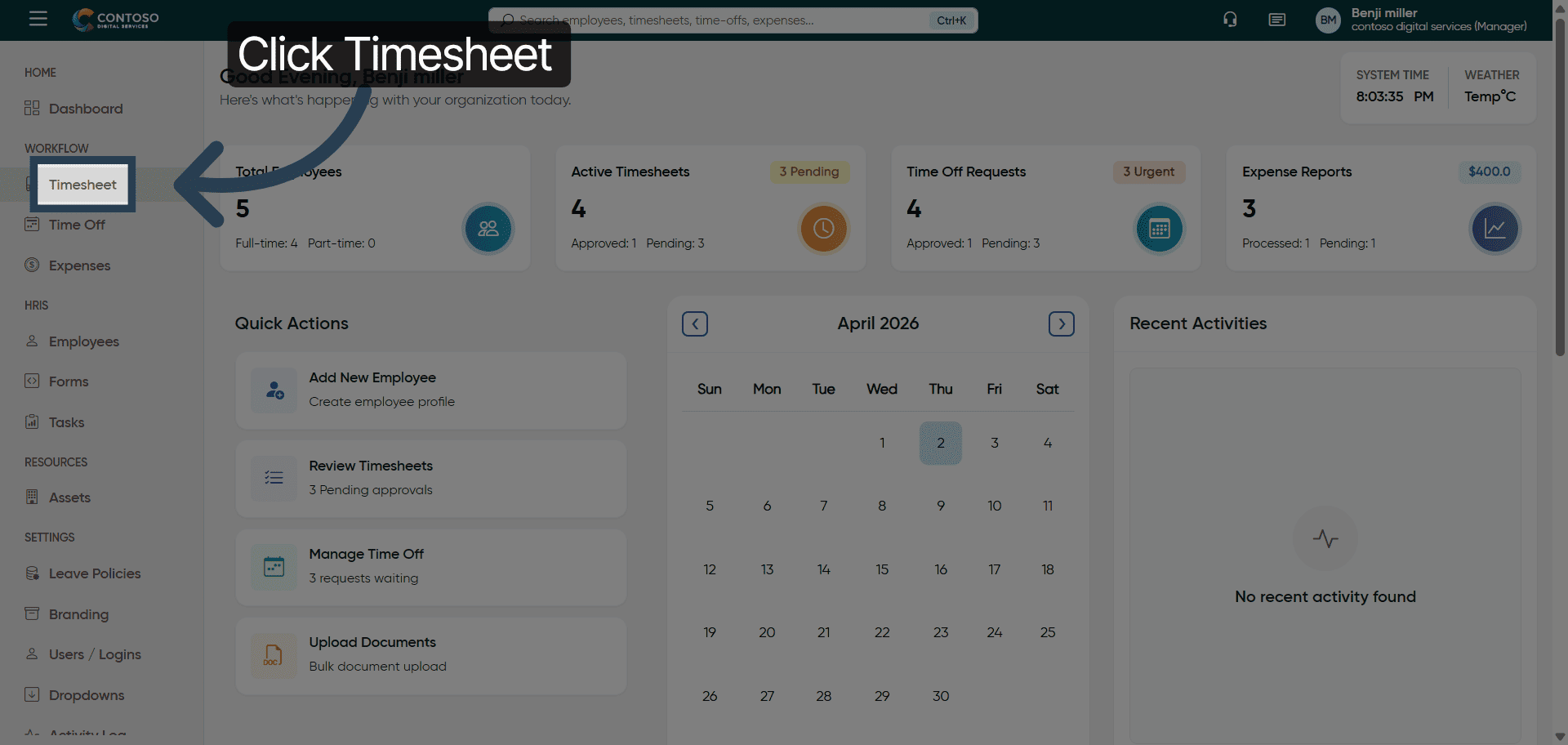1568x745 pixels.
Task: Click the Time Off Requests calendar icon
Action: 1159,229
